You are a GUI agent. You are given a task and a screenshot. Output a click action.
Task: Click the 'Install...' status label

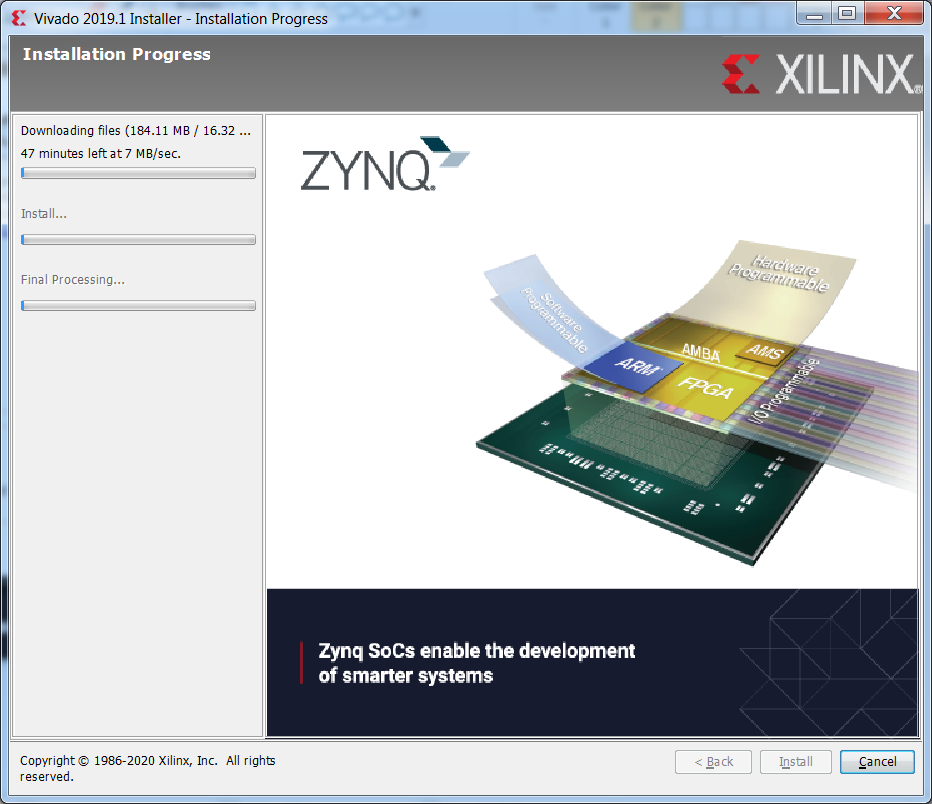(x=43, y=213)
